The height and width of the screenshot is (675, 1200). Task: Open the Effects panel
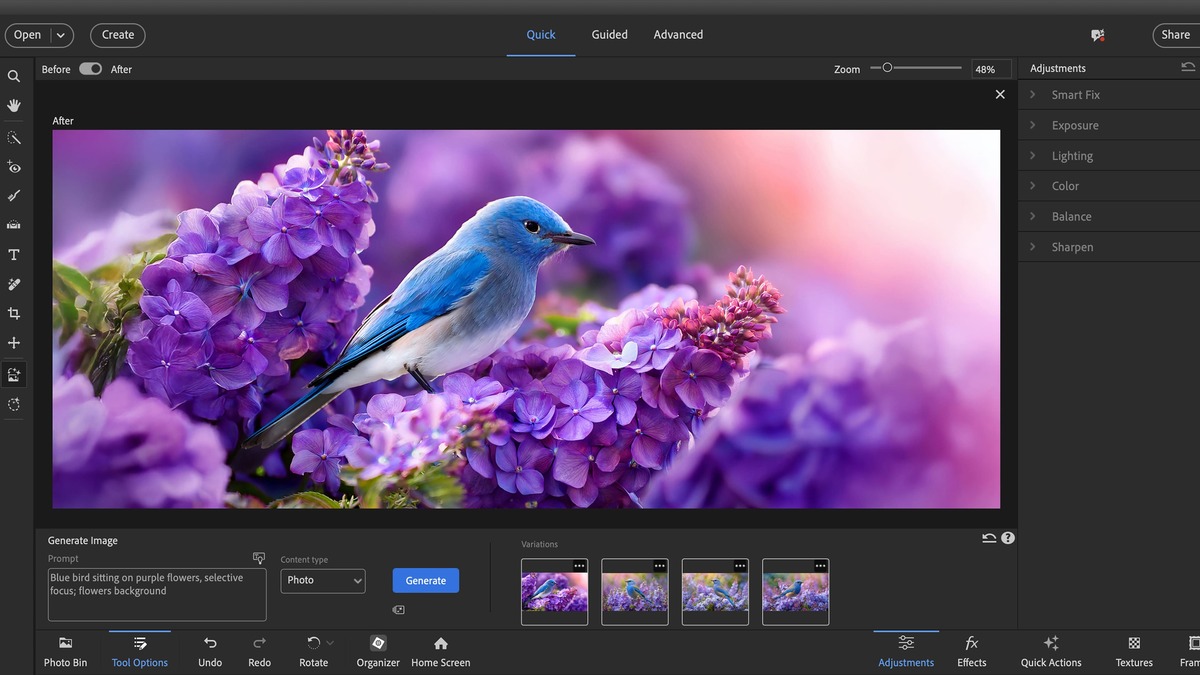coord(971,651)
